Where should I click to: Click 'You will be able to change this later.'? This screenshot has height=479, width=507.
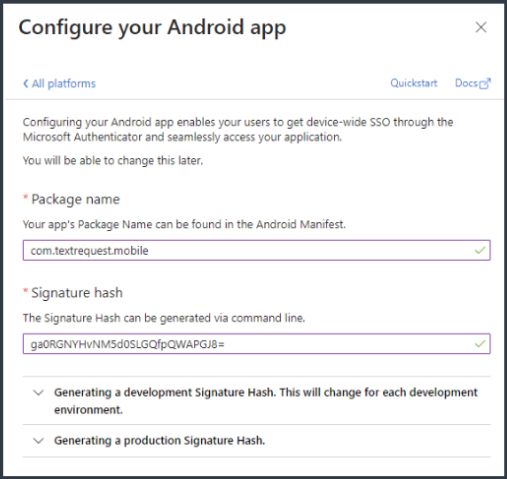coord(113,161)
